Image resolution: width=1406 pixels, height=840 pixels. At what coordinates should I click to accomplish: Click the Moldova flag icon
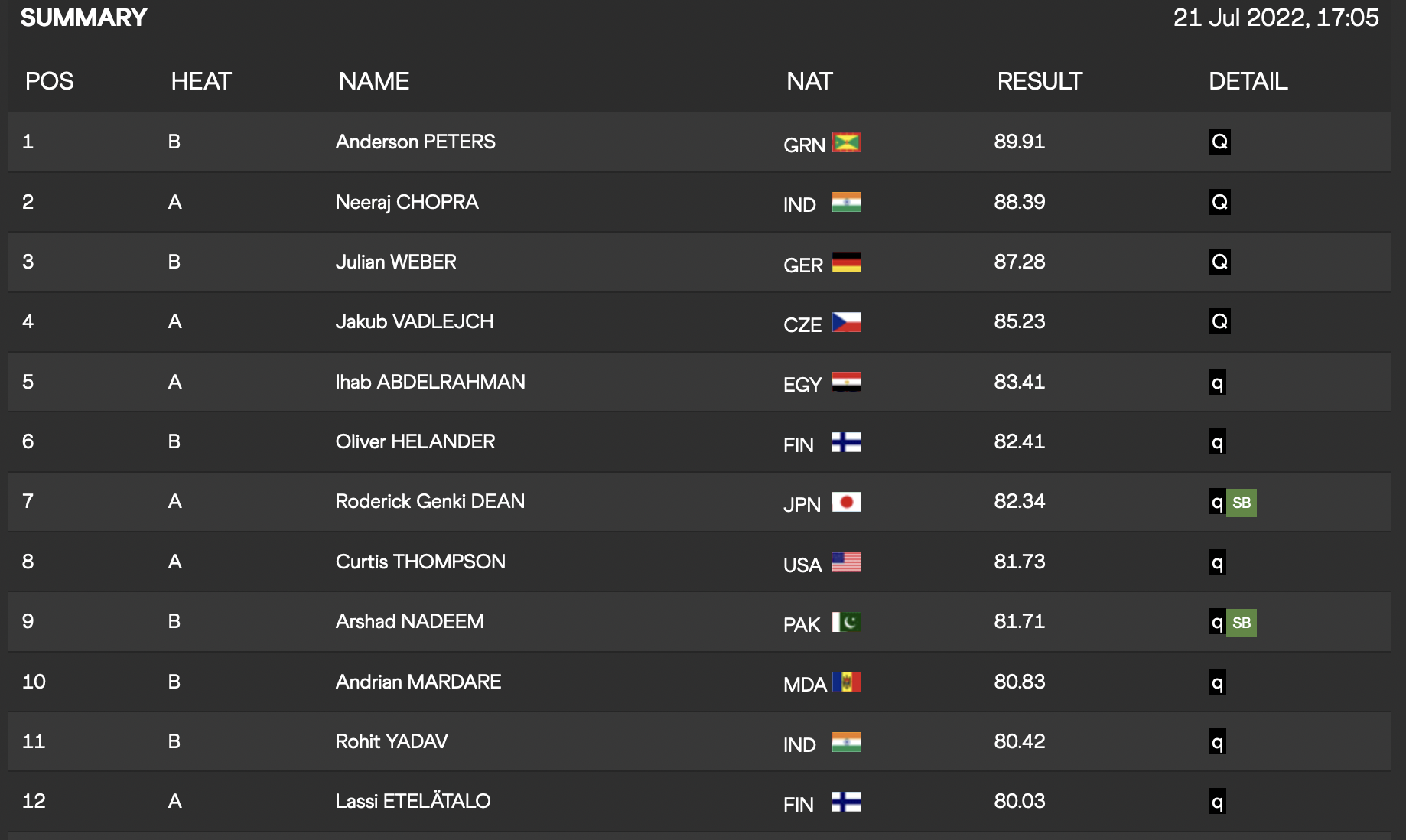(846, 682)
